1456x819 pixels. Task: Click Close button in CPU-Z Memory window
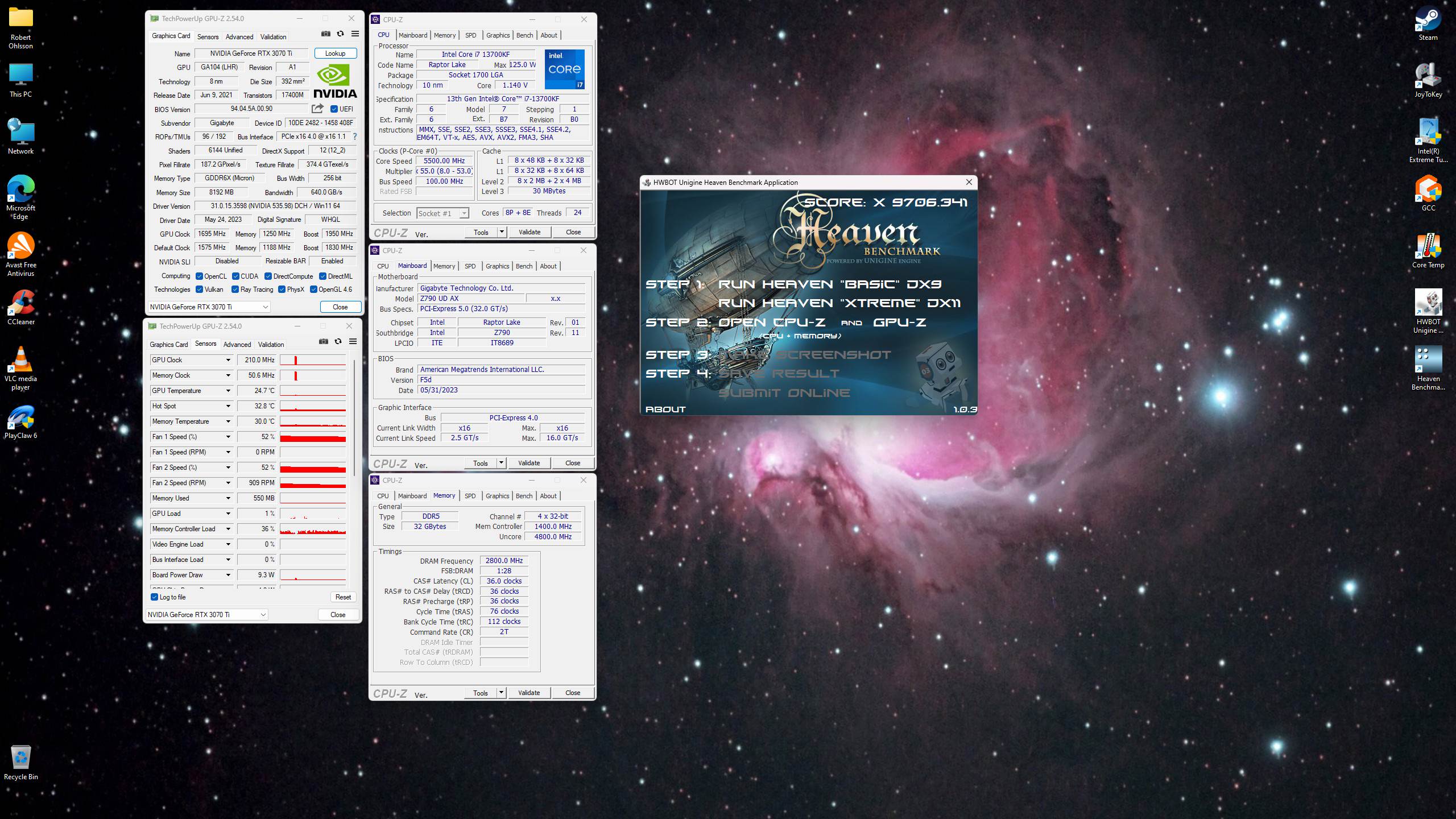tap(573, 693)
